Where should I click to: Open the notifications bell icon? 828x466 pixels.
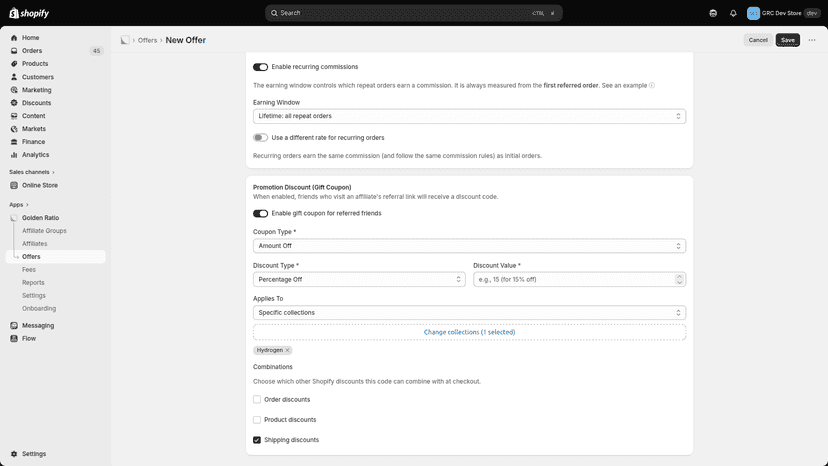pyautogui.click(x=733, y=13)
